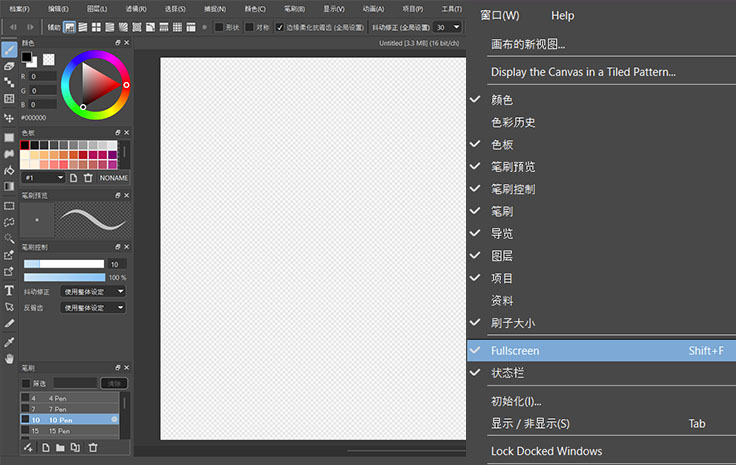Click the transparent color swatch
736x465 pixels.
48,60
